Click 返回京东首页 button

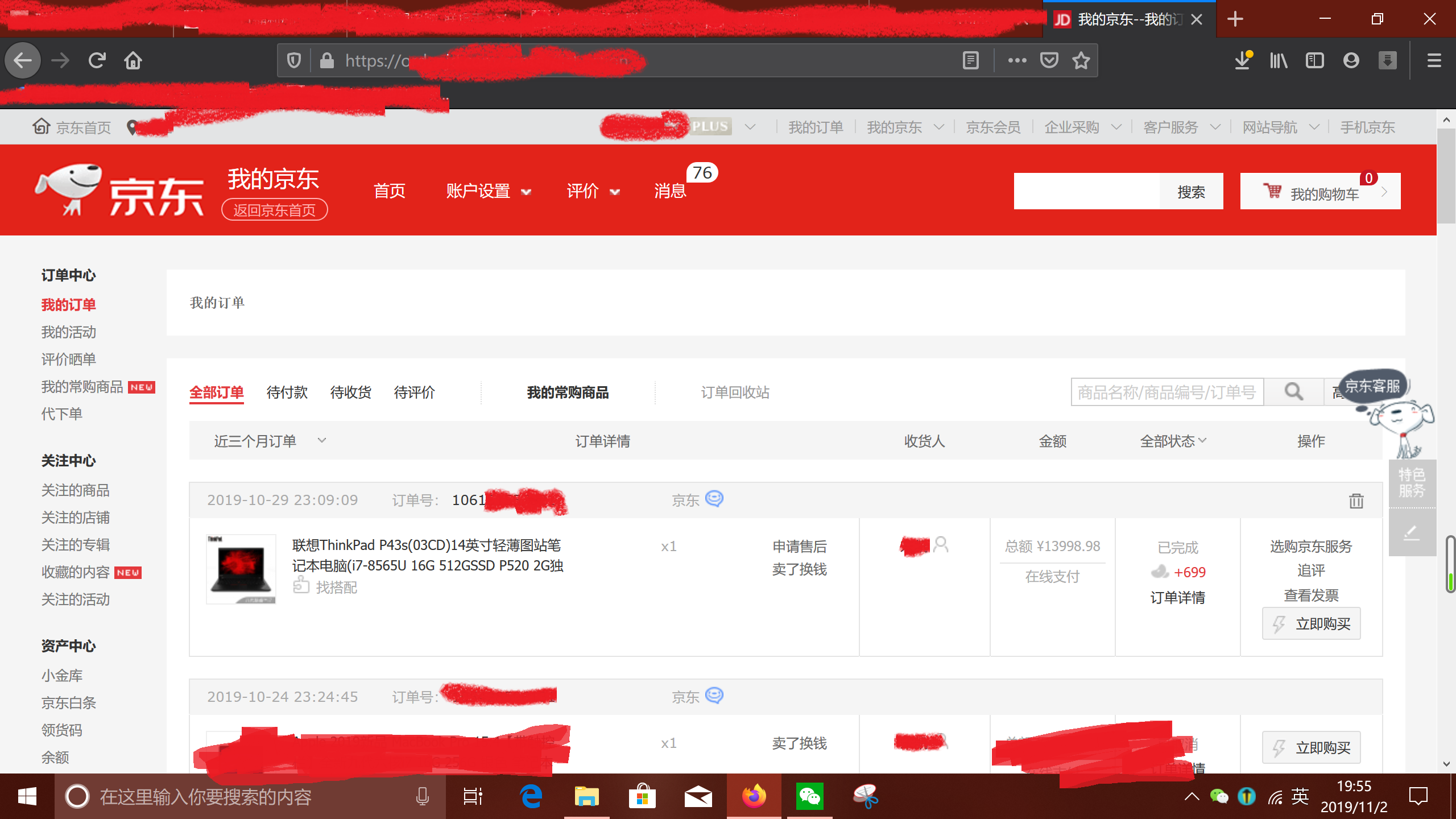click(275, 210)
